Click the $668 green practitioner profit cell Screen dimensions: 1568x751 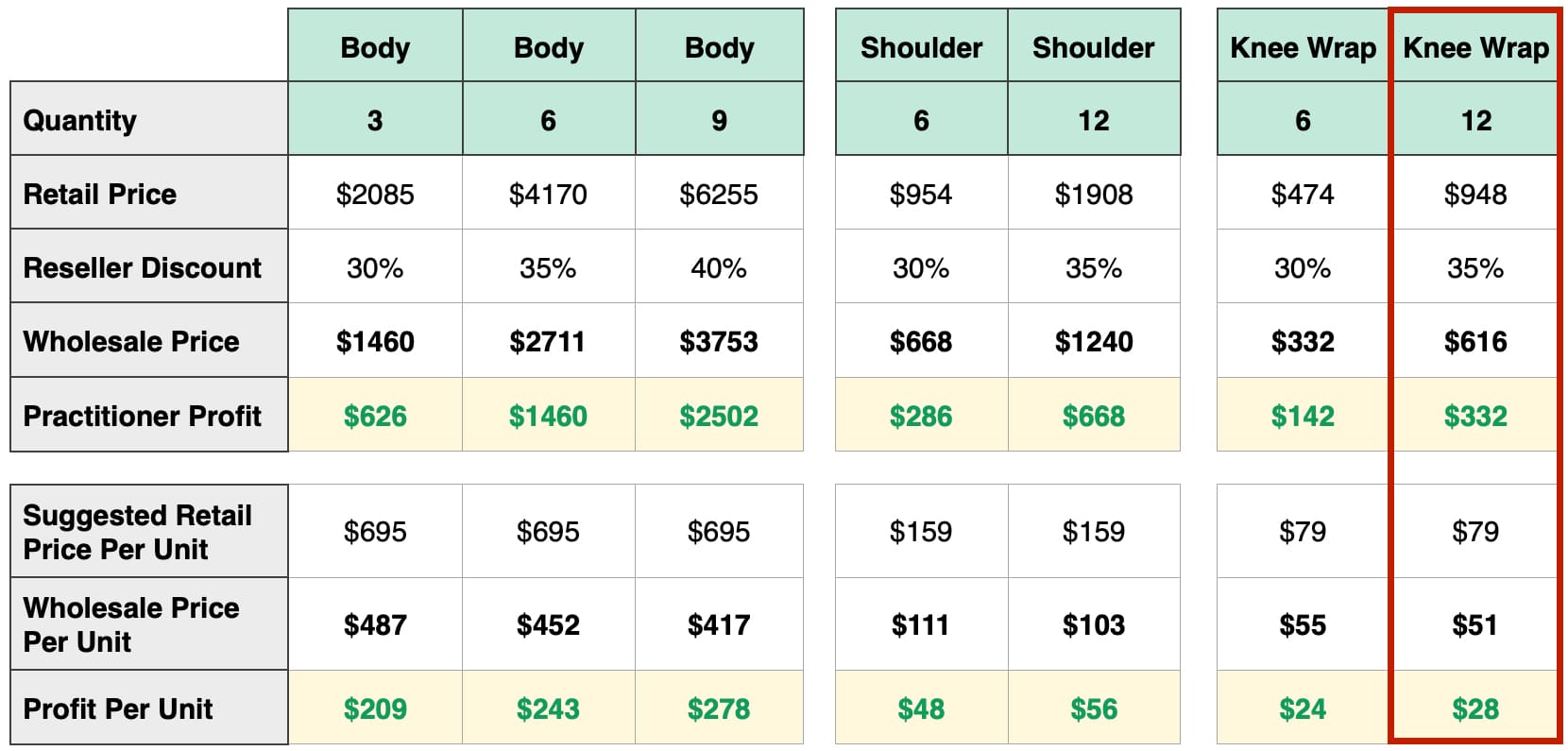tap(1094, 415)
